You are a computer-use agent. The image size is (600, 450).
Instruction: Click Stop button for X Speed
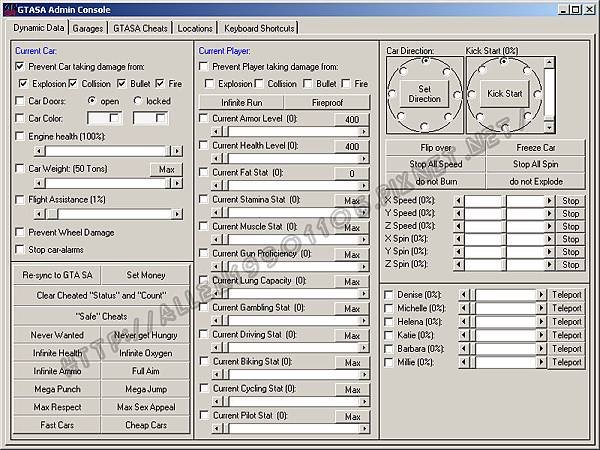[x=570, y=201]
